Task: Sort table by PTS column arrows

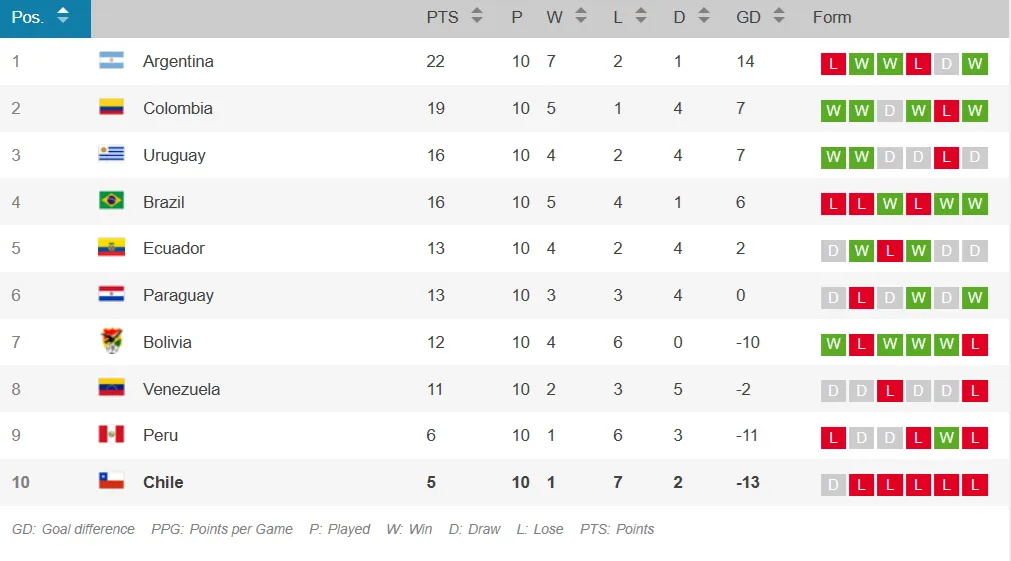Action: [x=477, y=17]
